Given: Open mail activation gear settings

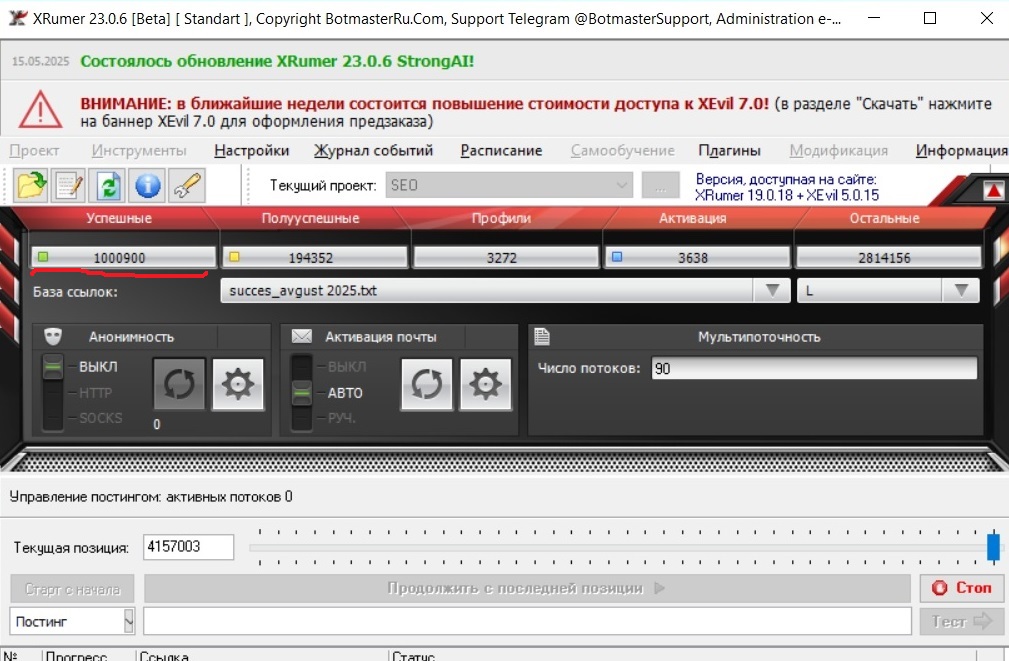Looking at the screenshot, I should 485,384.
